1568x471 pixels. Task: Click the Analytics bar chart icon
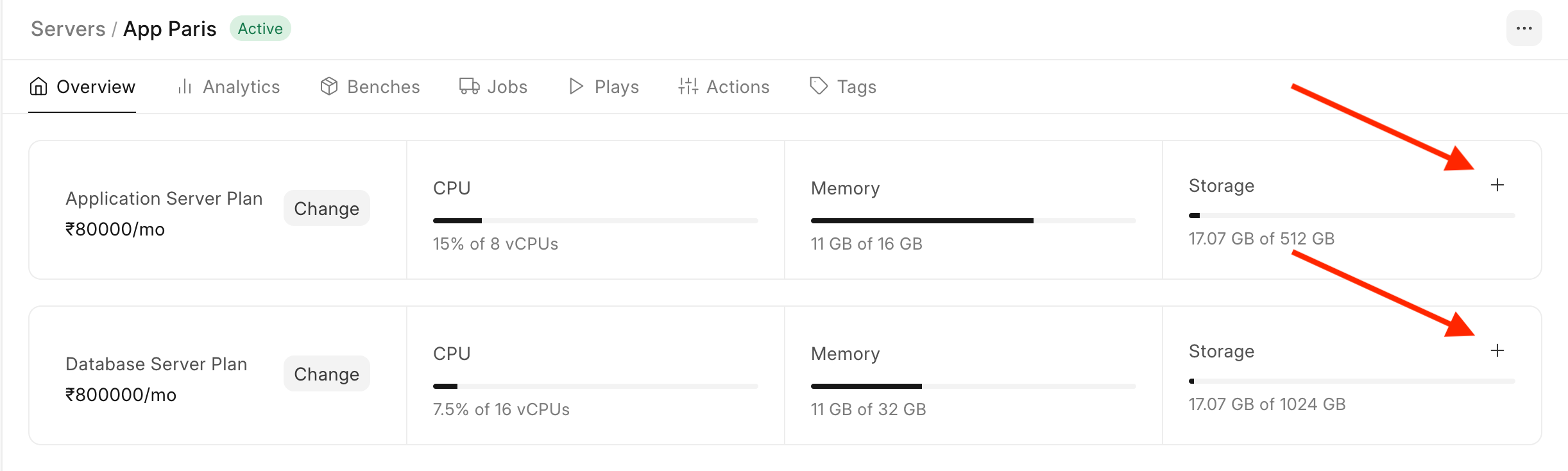tap(185, 86)
